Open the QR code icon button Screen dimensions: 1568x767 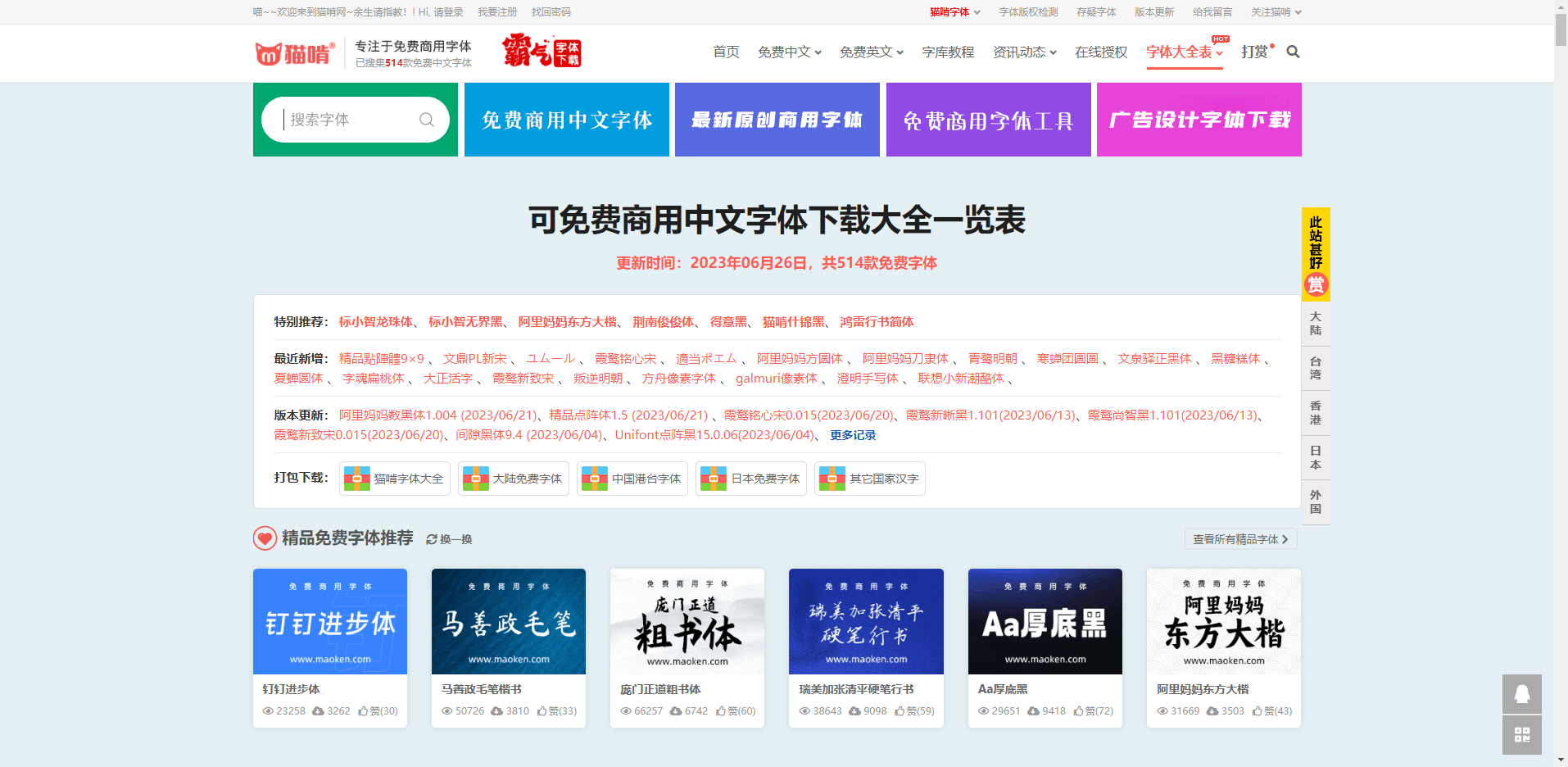1521,735
